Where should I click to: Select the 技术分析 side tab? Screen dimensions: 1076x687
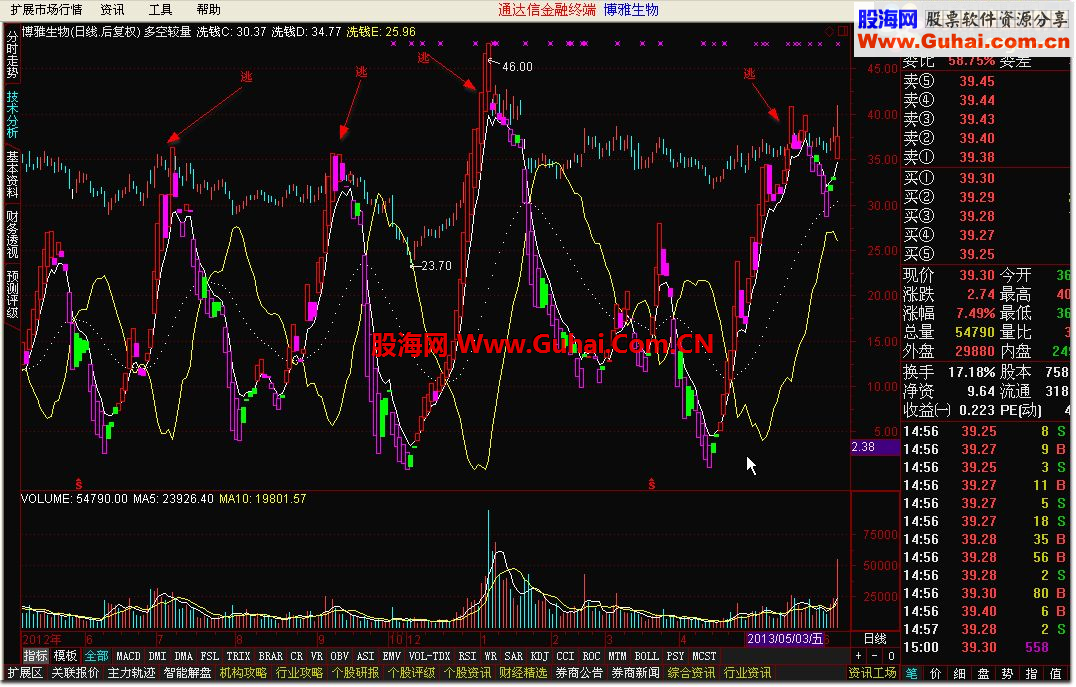(12, 115)
